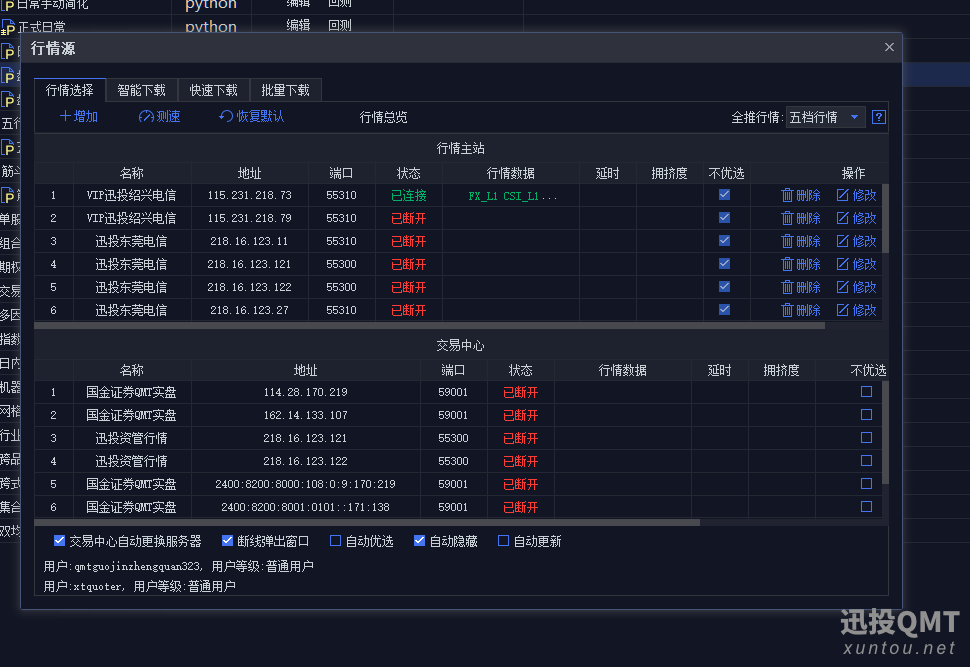Image resolution: width=970 pixels, height=667 pixels.
Task: Click 行情总览 overview link
Action: point(384,118)
